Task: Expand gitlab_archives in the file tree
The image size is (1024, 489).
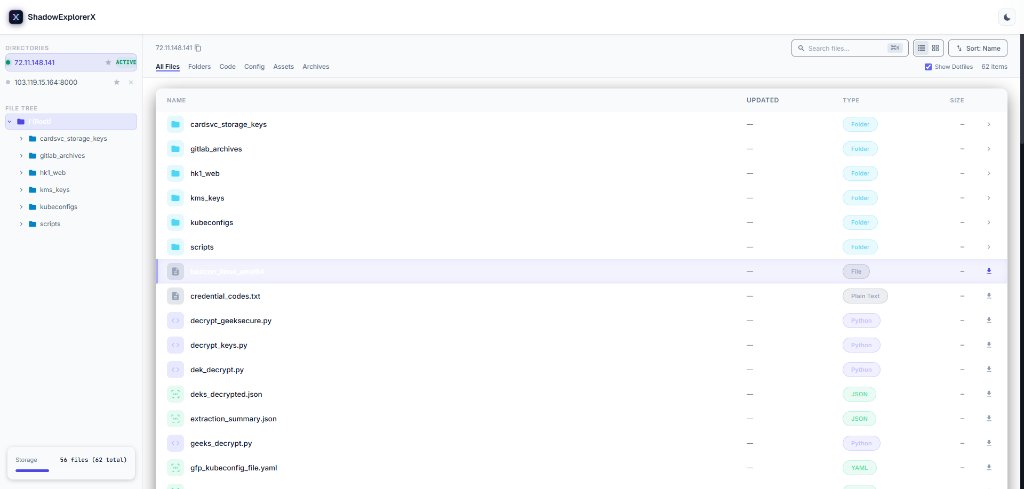Action: click(22, 155)
